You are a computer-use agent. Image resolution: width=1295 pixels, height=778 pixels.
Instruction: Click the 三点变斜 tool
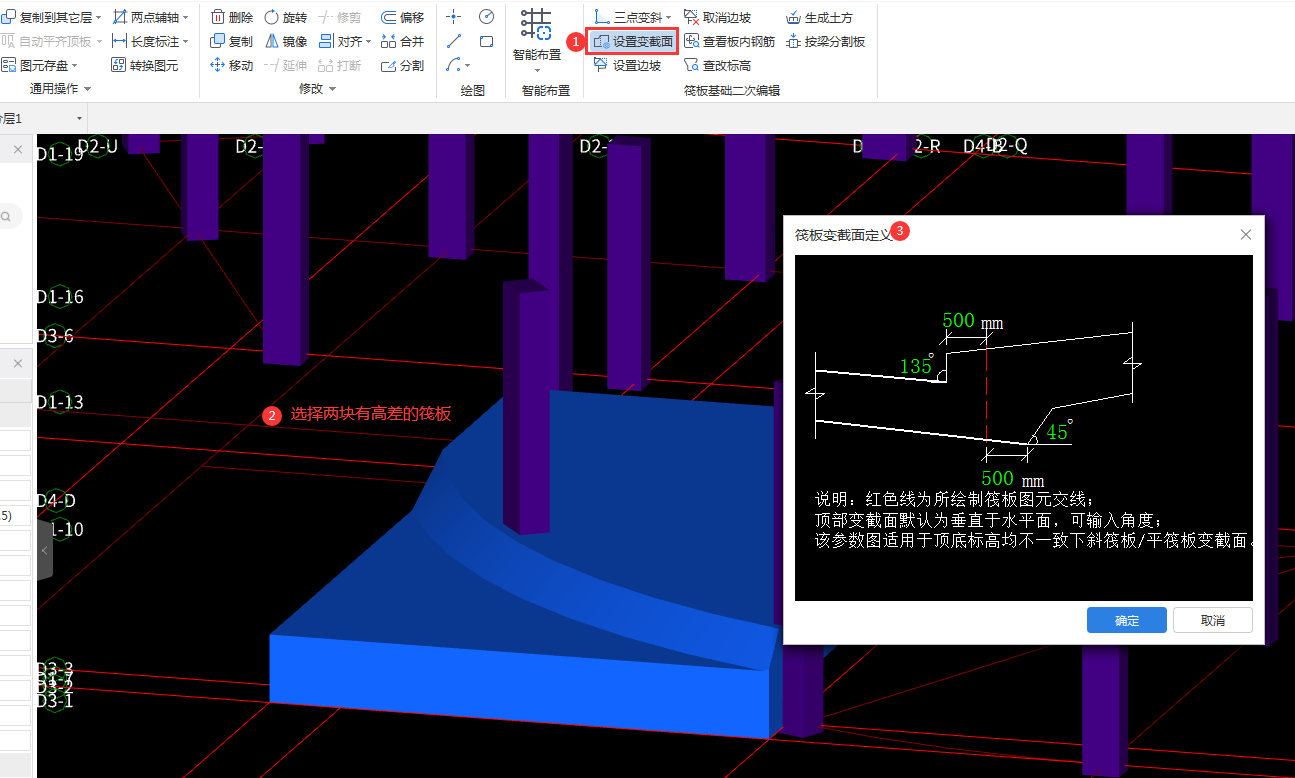point(627,17)
